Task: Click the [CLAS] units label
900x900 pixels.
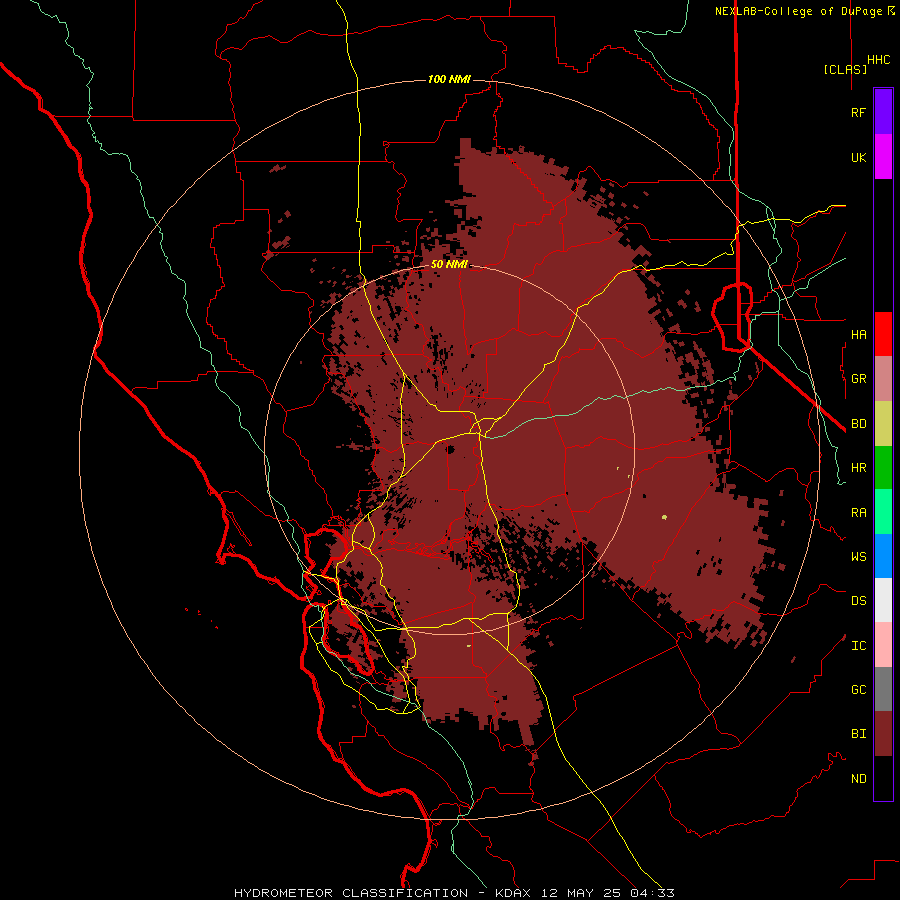Action: 845,69
